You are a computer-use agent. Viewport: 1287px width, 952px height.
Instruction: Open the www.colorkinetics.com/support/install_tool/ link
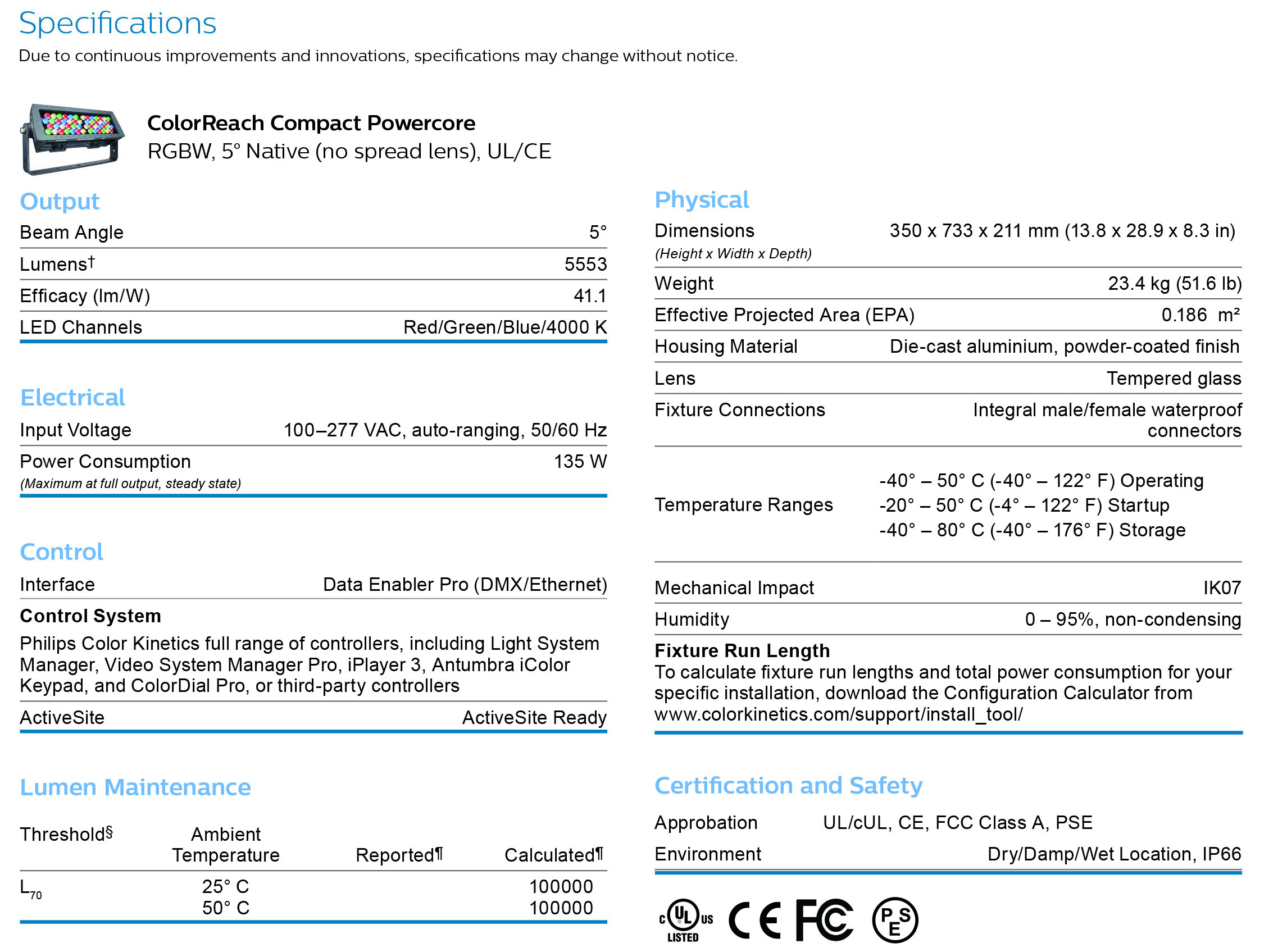click(x=839, y=714)
